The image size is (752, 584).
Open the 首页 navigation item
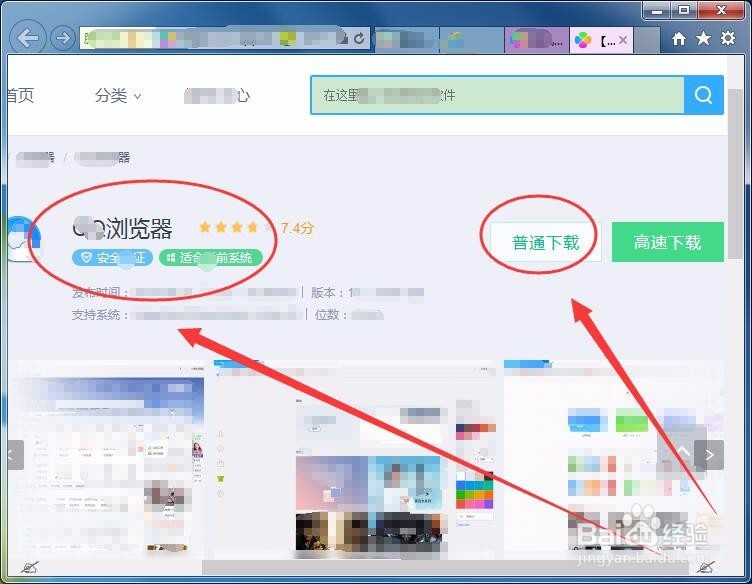(20, 95)
